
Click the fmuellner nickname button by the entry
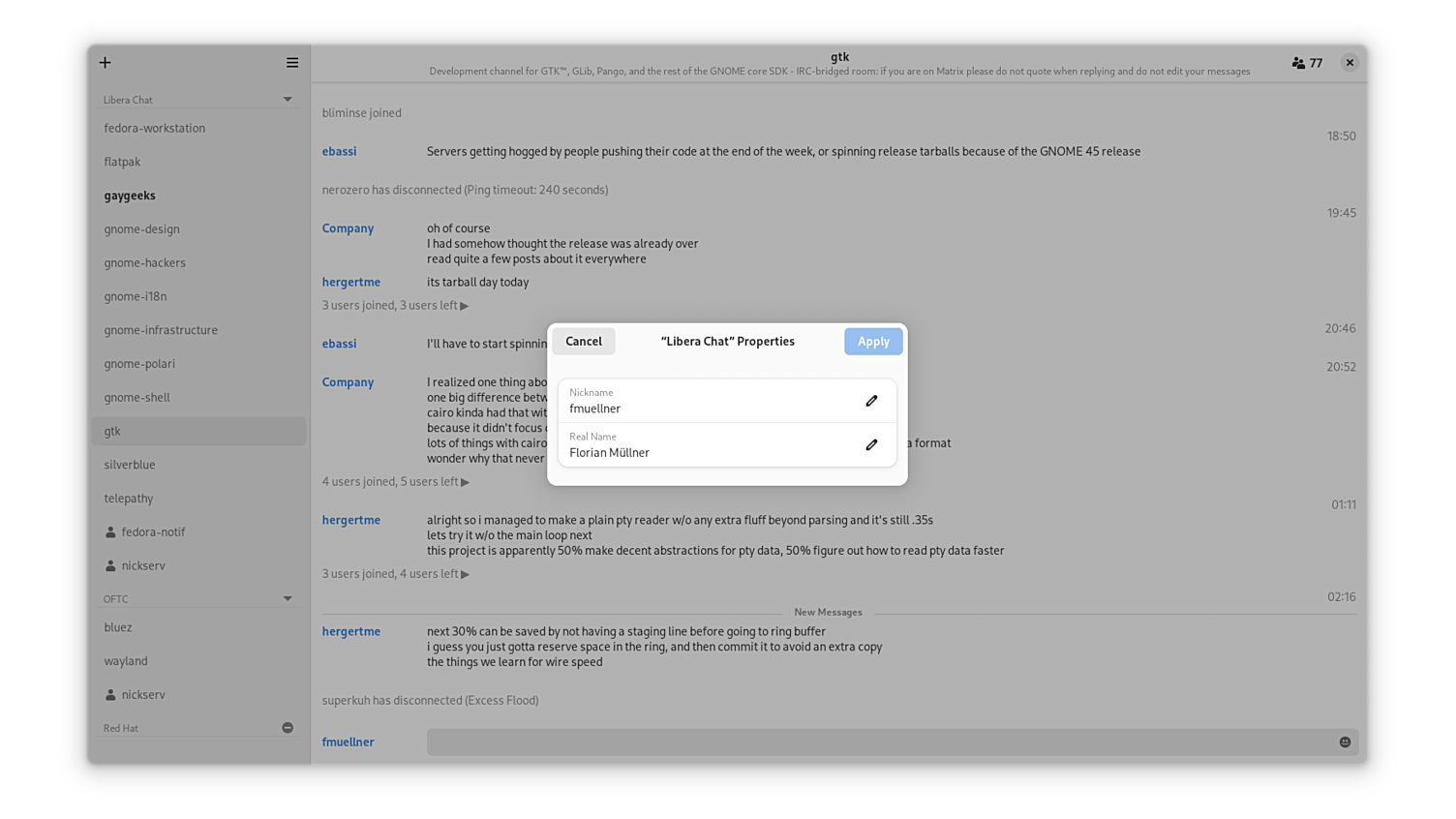[x=349, y=743]
